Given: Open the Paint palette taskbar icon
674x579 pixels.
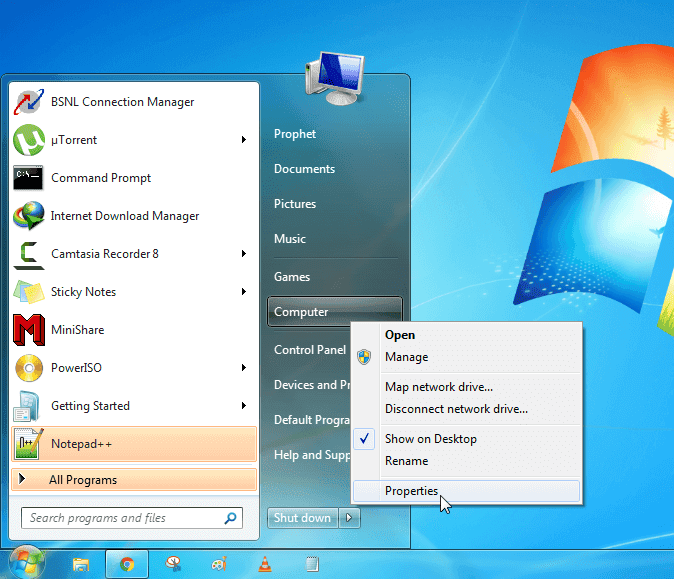Looking at the screenshot, I should (219, 564).
